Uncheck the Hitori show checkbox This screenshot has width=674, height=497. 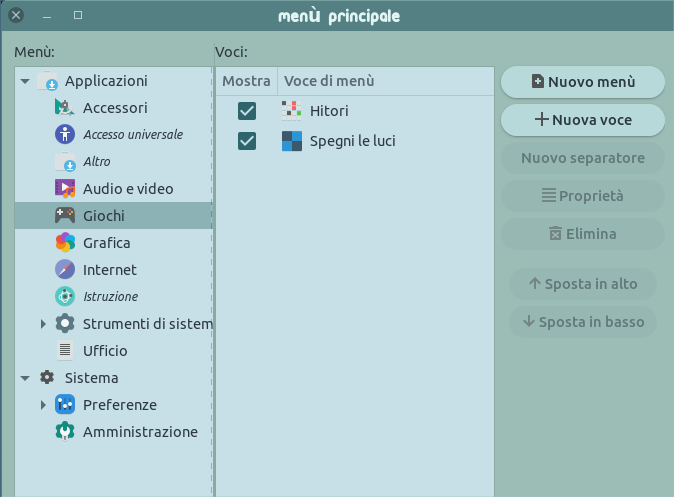[247, 111]
